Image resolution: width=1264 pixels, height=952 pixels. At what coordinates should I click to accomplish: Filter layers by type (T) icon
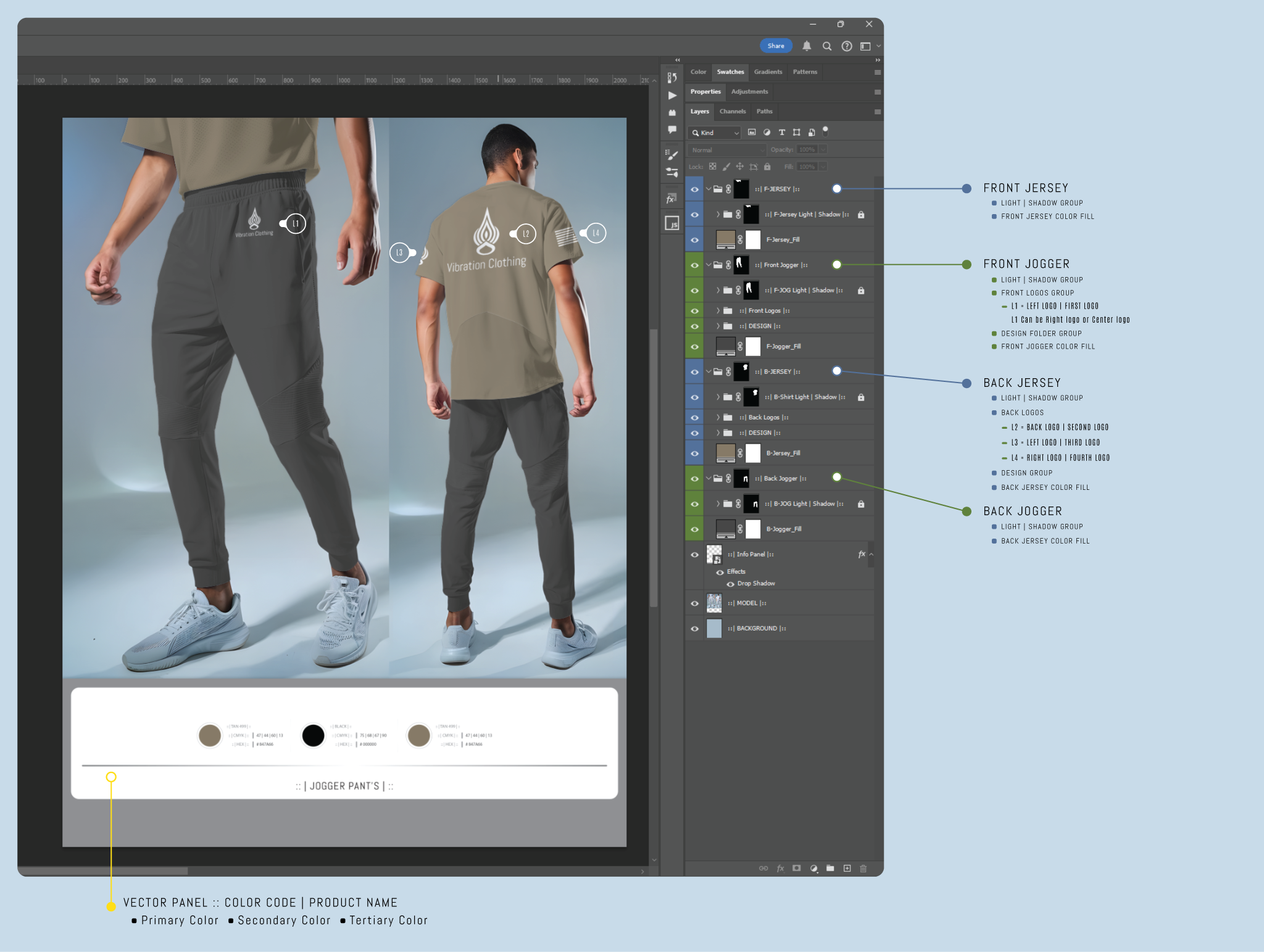point(781,133)
